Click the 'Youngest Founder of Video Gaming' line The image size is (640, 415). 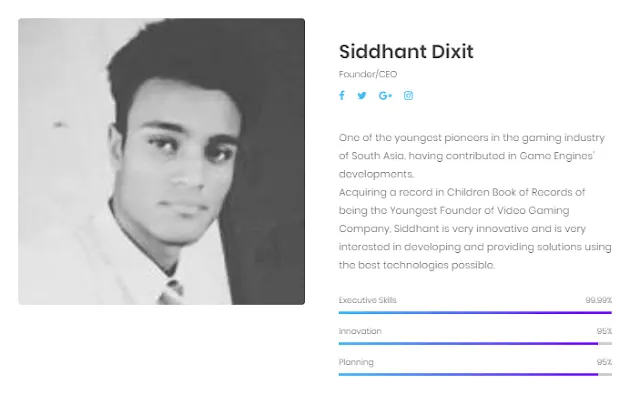pyautogui.click(x=480, y=211)
